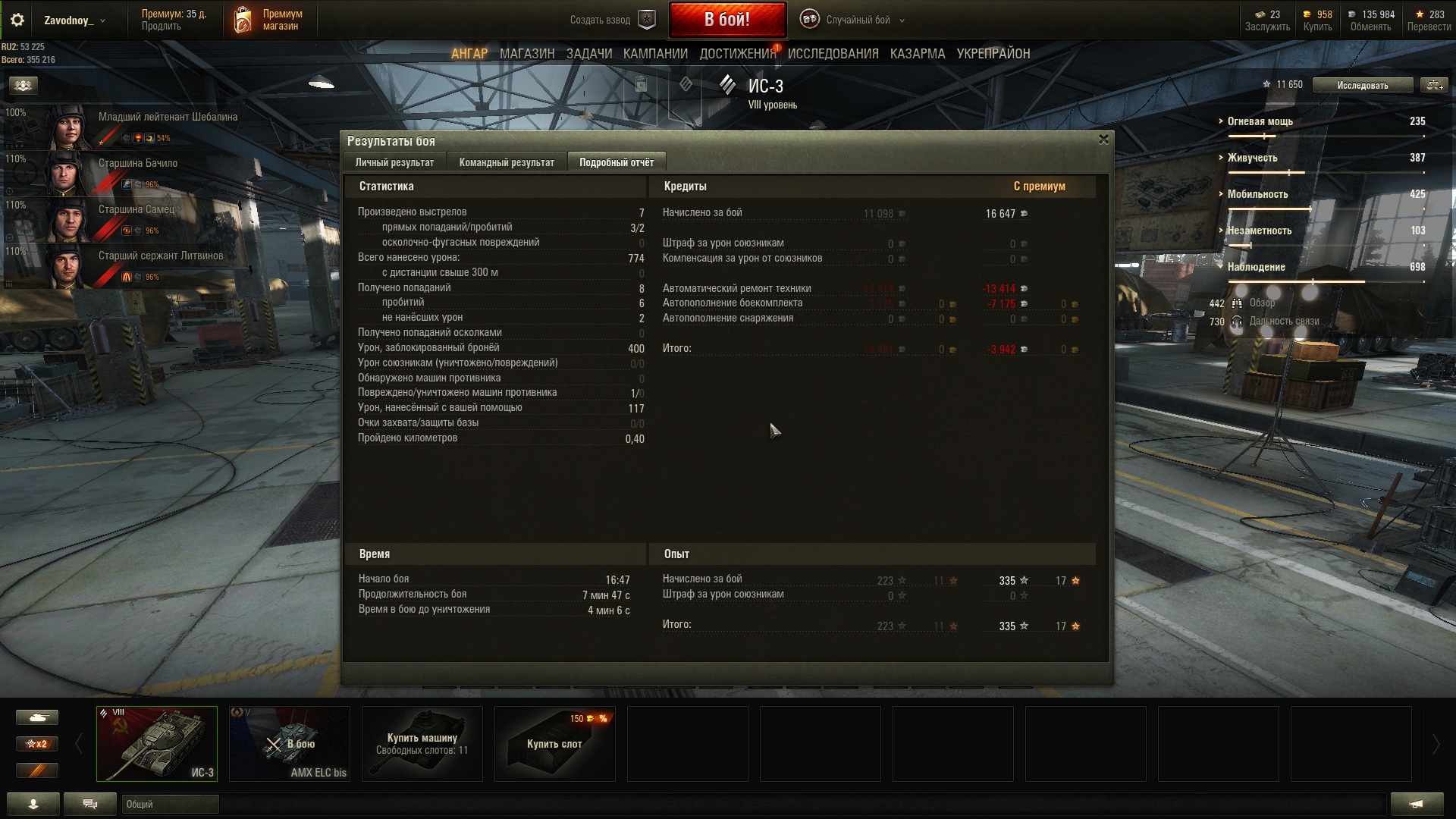Image resolution: width=1456 pixels, height=819 pixels.
Task: Click the vehicle compare icon beside Исследовать
Action: [1433, 85]
